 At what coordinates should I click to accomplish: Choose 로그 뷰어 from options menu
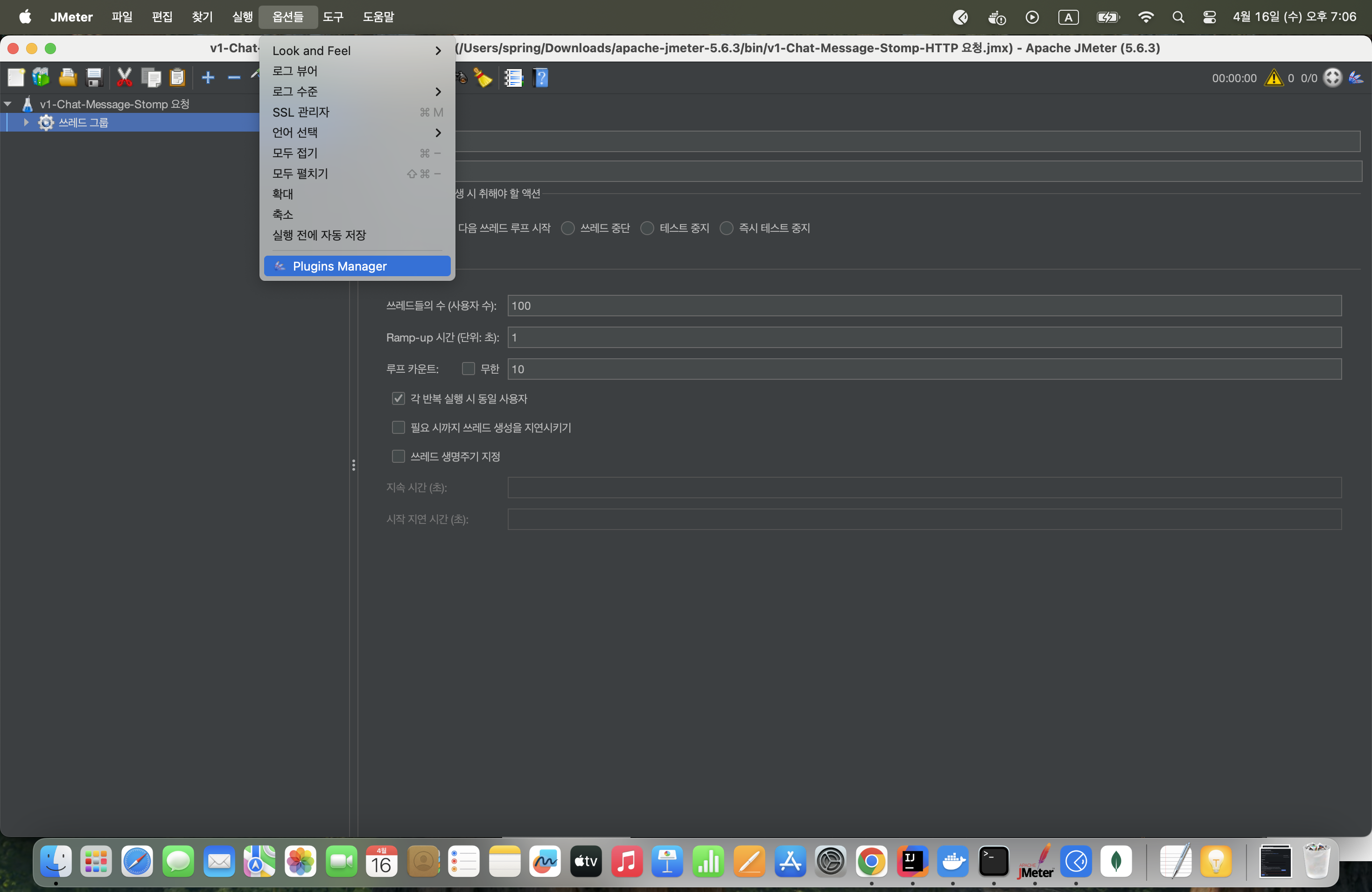[x=357, y=71]
